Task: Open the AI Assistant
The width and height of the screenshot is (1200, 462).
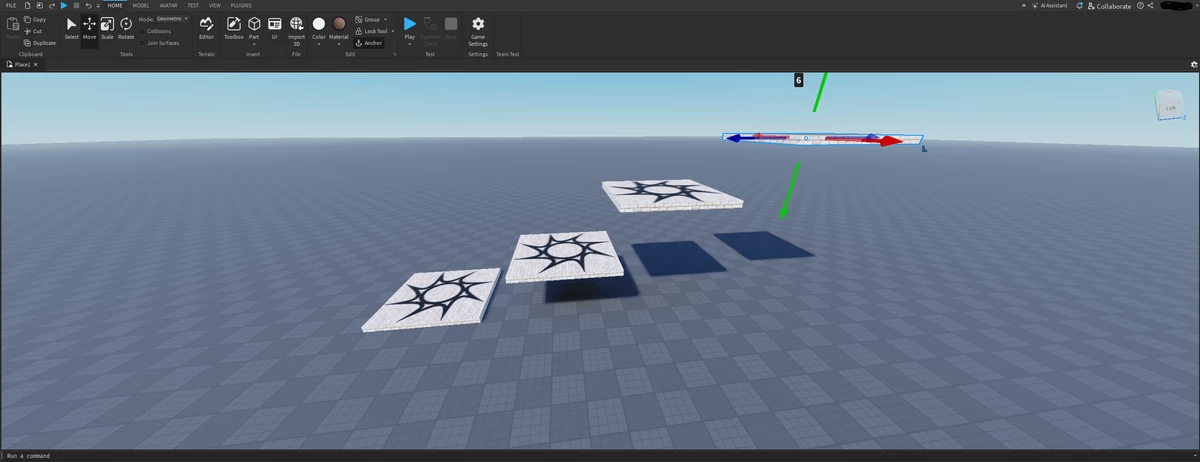Action: click(x=1049, y=6)
